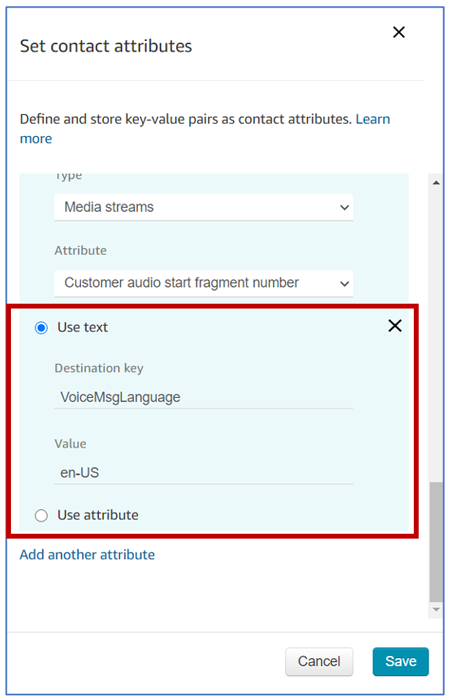450x700 pixels.
Task: Save the contact attributes
Action: click(x=401, y=661)
